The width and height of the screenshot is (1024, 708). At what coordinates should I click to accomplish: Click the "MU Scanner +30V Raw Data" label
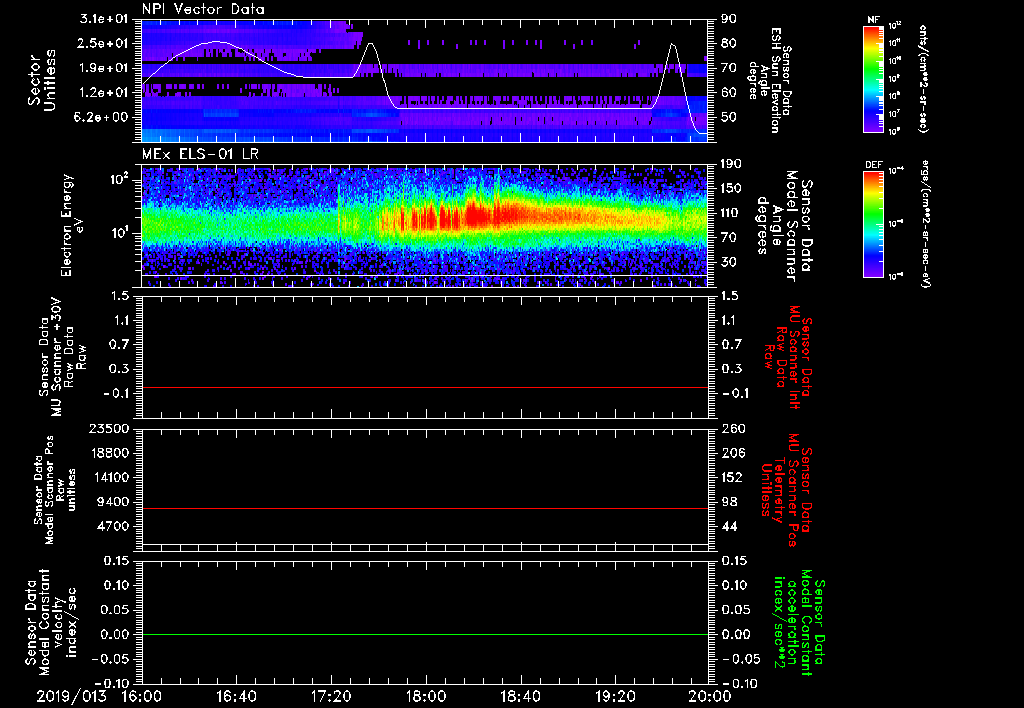coord(62,357)
